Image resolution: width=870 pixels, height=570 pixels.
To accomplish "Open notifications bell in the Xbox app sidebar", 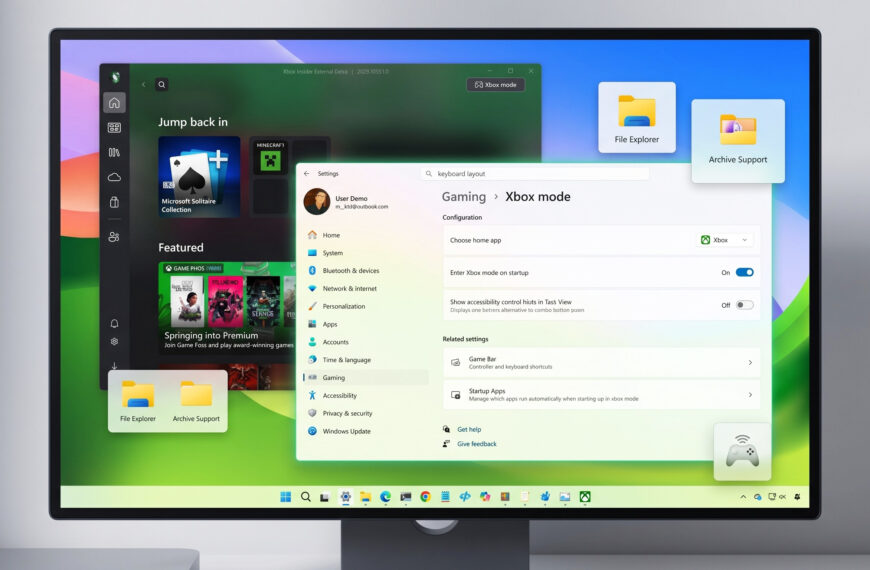I will (x=114, y=324).
